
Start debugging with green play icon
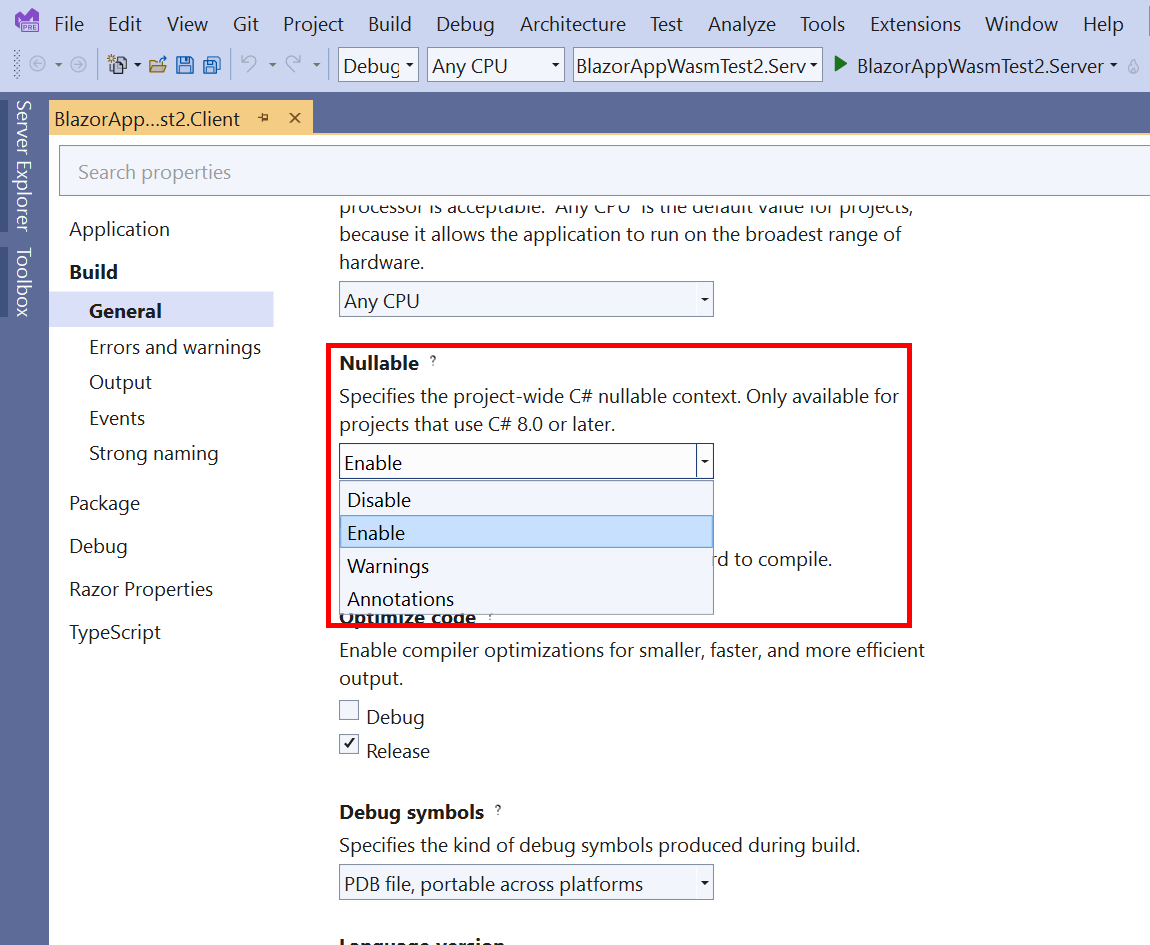pyautogui.click(x=841, y=65)
